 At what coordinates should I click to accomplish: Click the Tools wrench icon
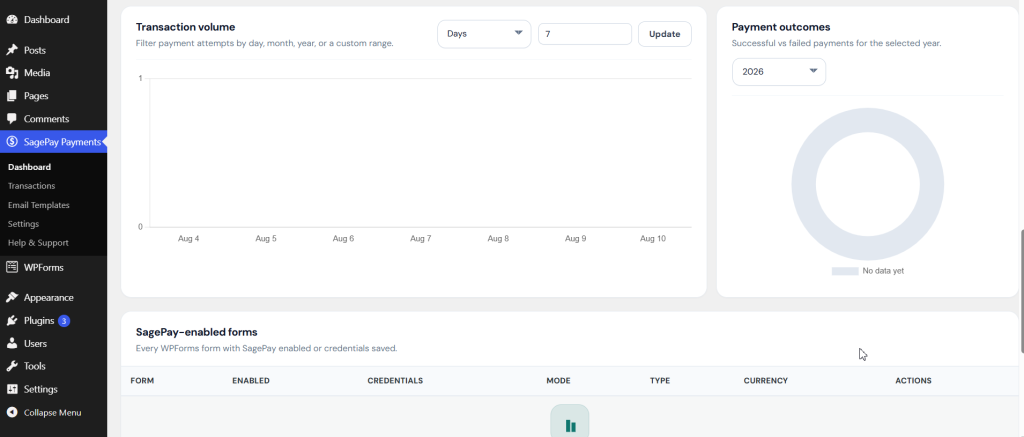click(12, 366)
